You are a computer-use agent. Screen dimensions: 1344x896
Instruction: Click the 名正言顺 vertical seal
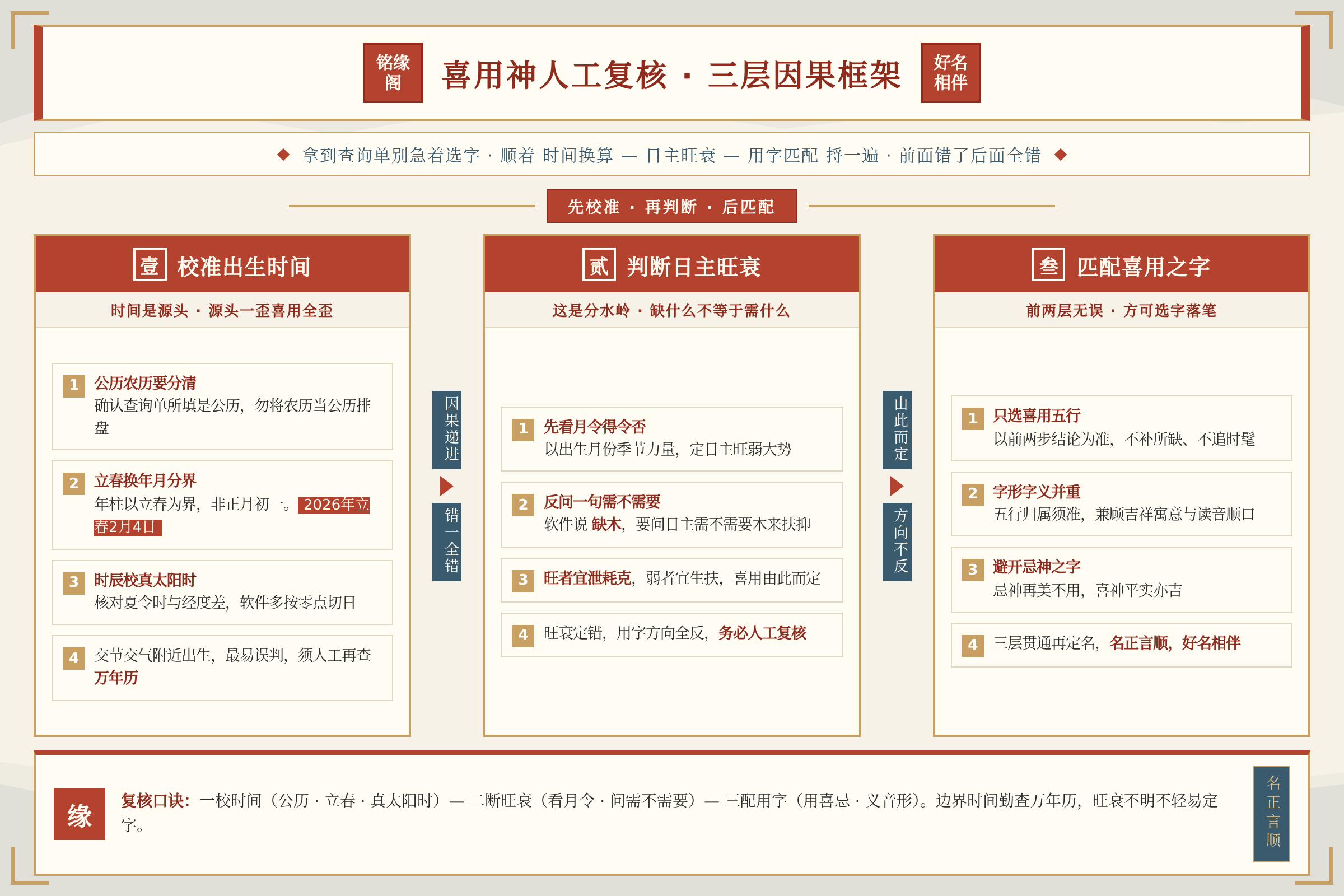tap(1271, 814)
